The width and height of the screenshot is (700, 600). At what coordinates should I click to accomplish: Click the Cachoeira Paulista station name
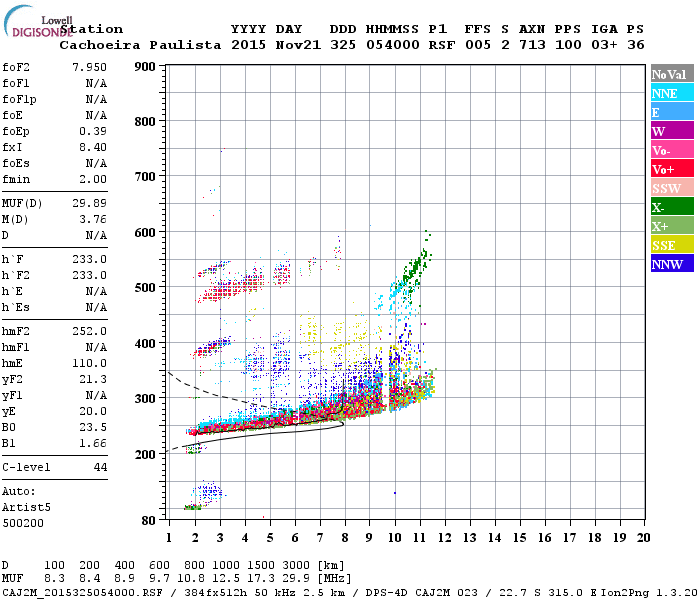(140, 45)
